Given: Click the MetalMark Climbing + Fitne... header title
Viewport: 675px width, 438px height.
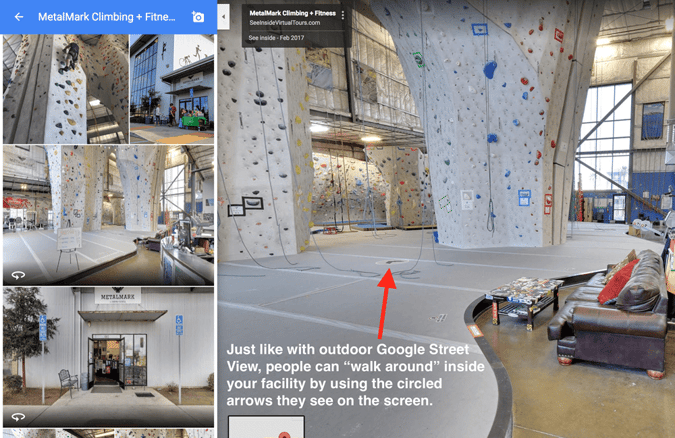Looking at the screenshot, I should (x=107, y=17).
